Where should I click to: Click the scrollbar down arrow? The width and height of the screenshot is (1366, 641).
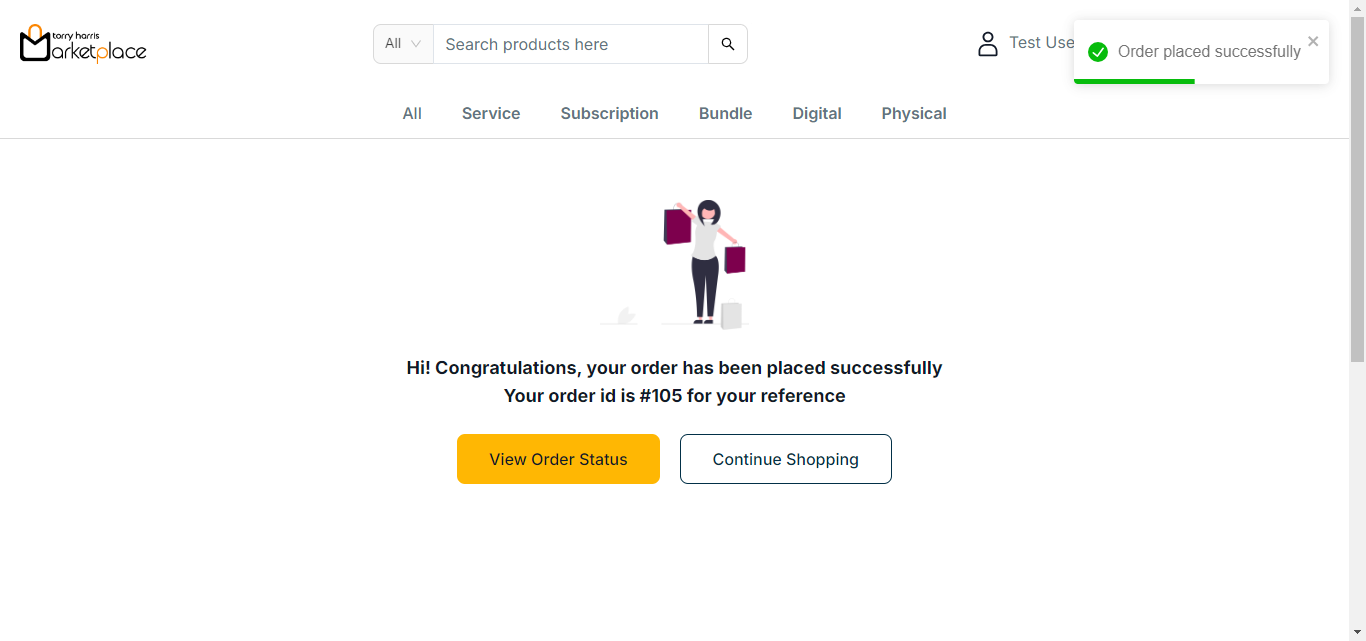pos(1357,632)
